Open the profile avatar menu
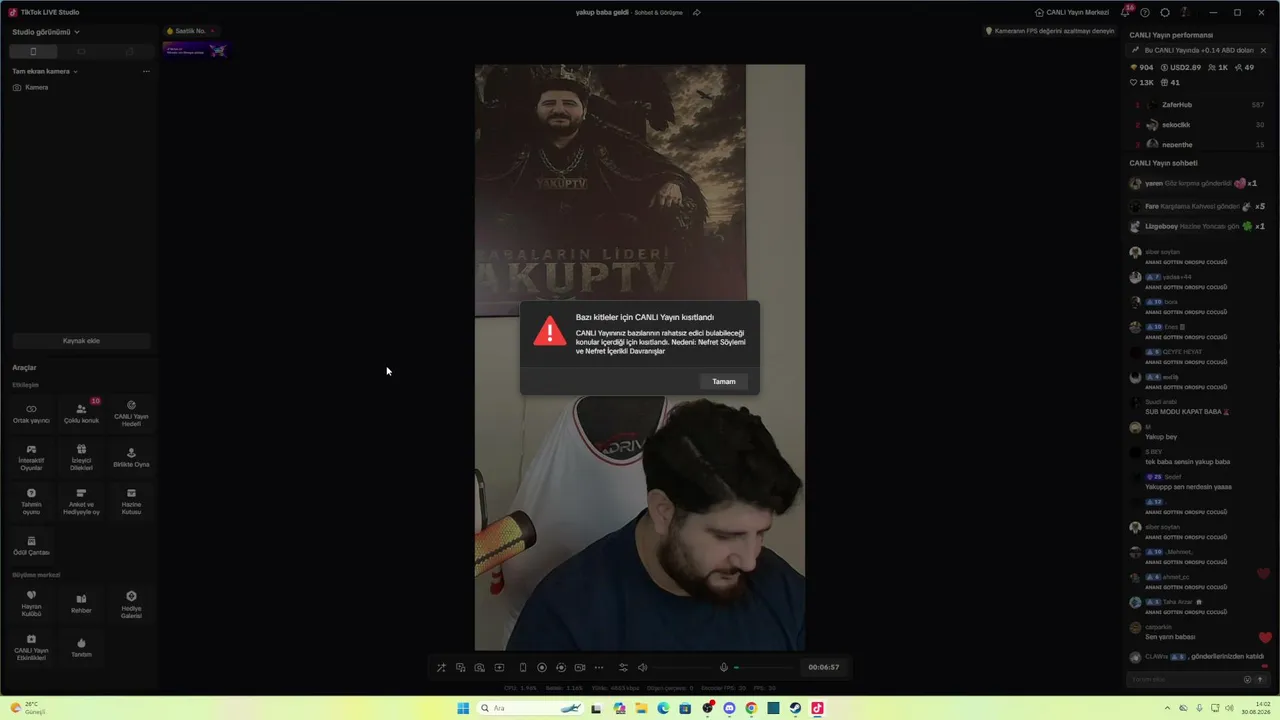The height and width of the screenshot is (720, 1280). [x=1185, y=12]
